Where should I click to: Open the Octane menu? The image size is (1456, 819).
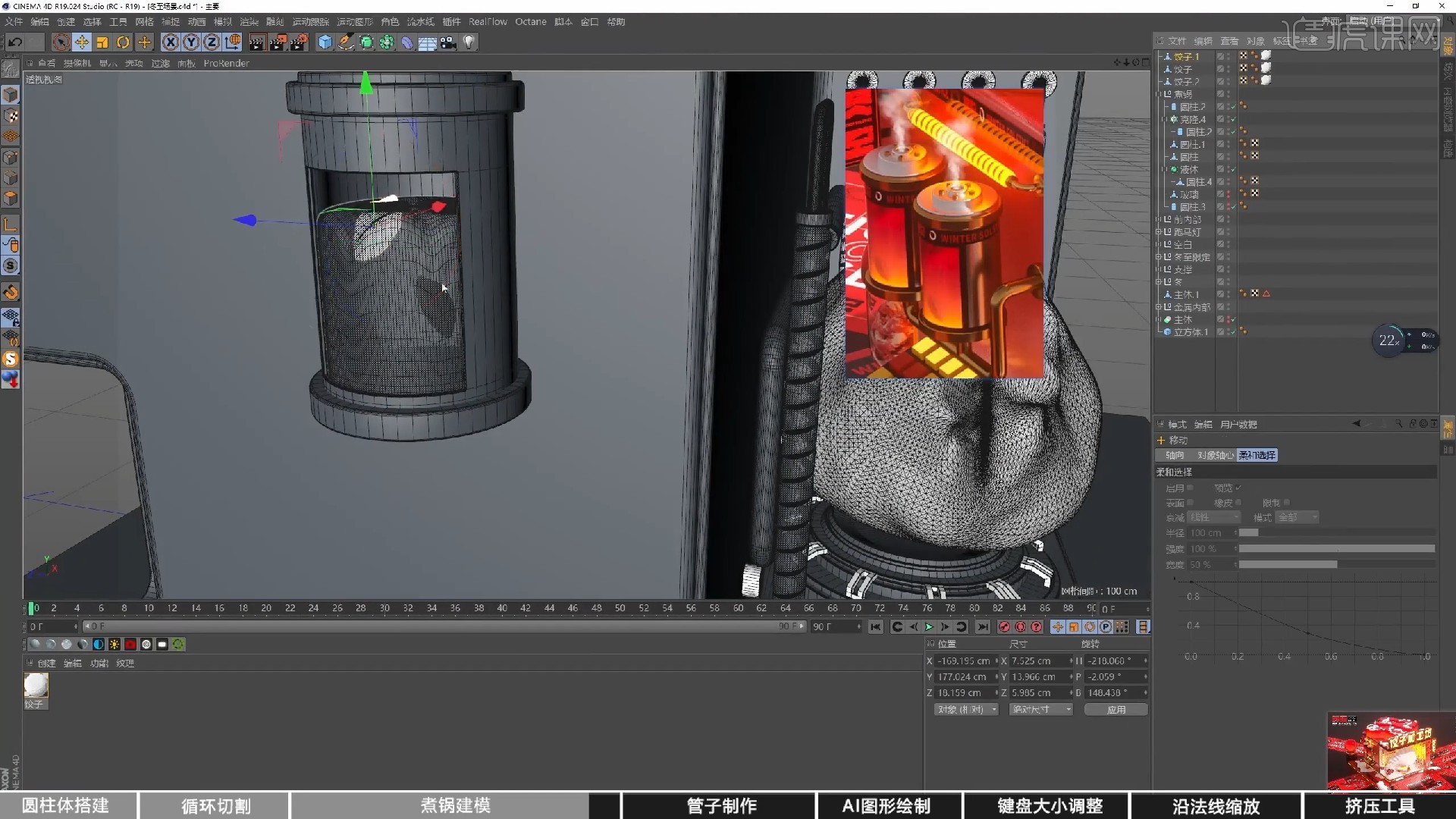[531, 22]
